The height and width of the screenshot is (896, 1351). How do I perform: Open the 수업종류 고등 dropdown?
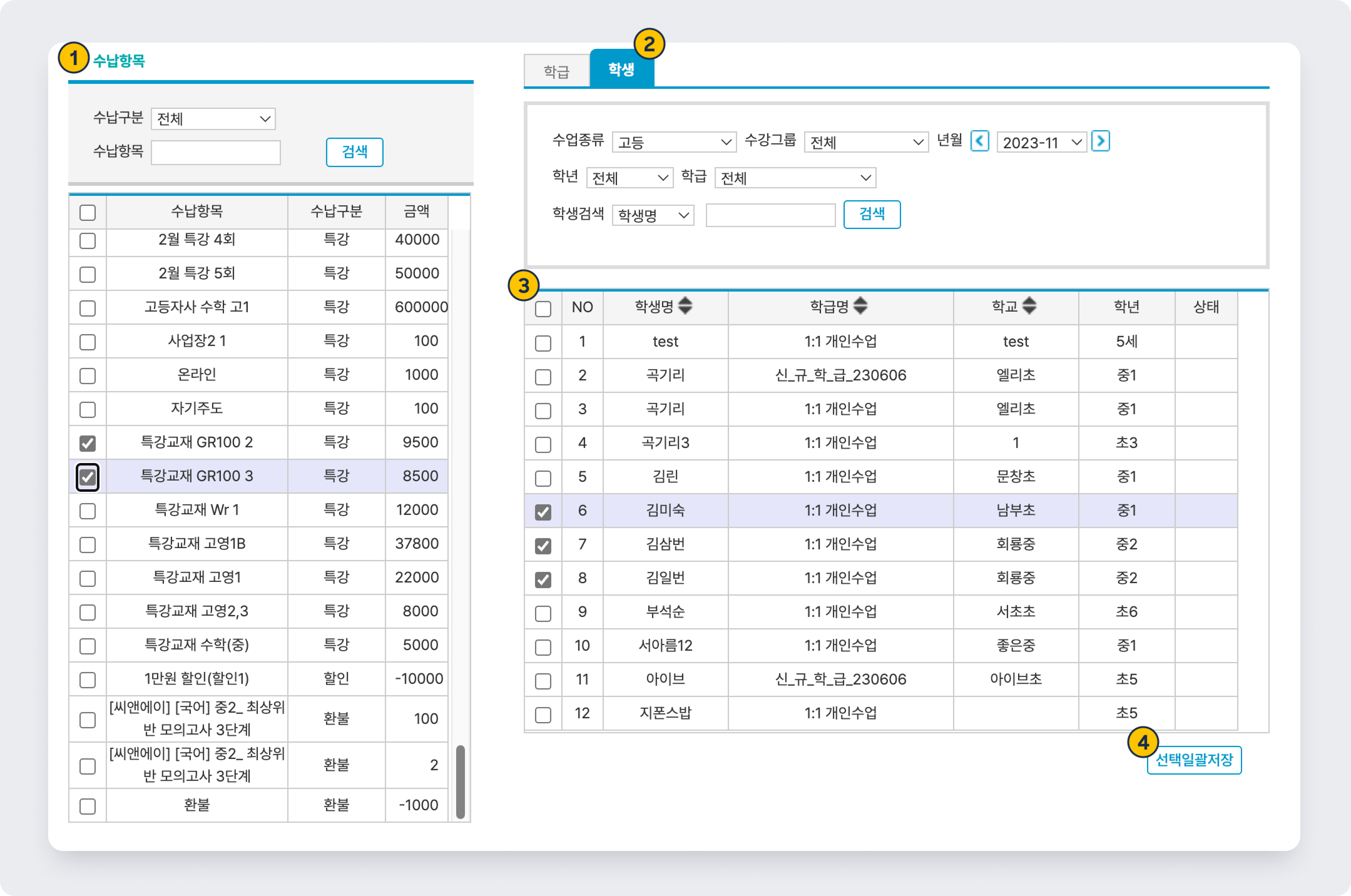(x=674, y=142)
